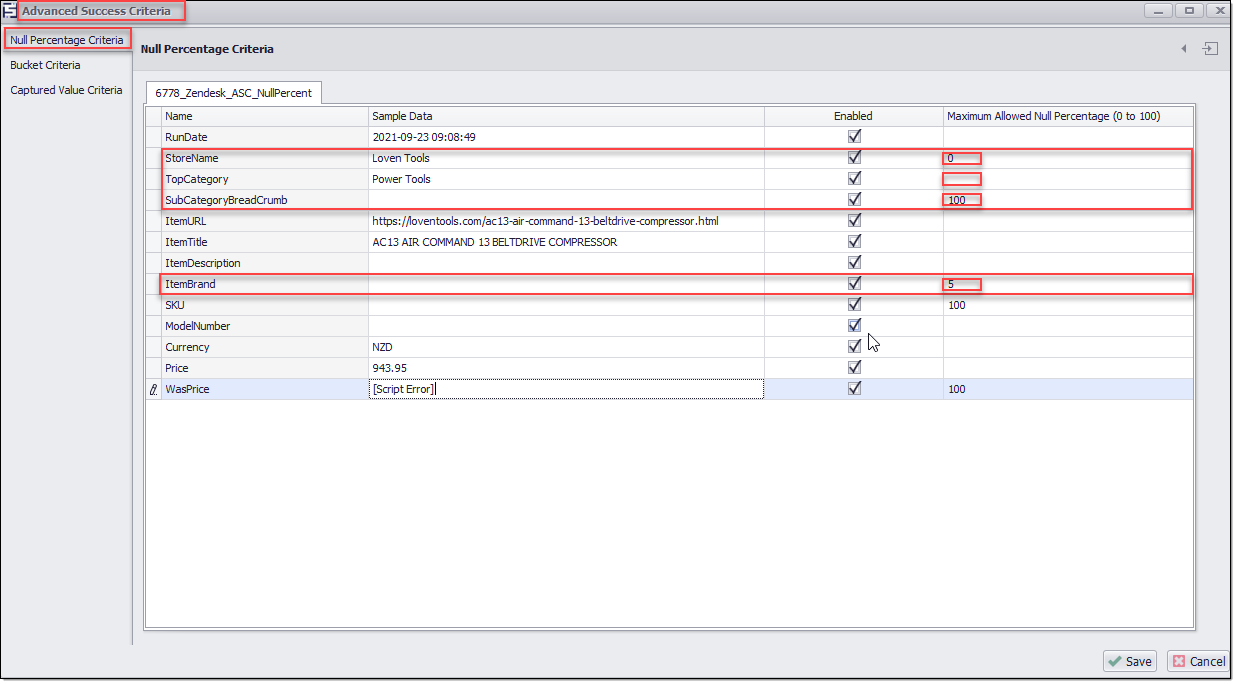Open Null Percentage Criteria in sidebar
The image size is (1236, 684).
(67, 40)
